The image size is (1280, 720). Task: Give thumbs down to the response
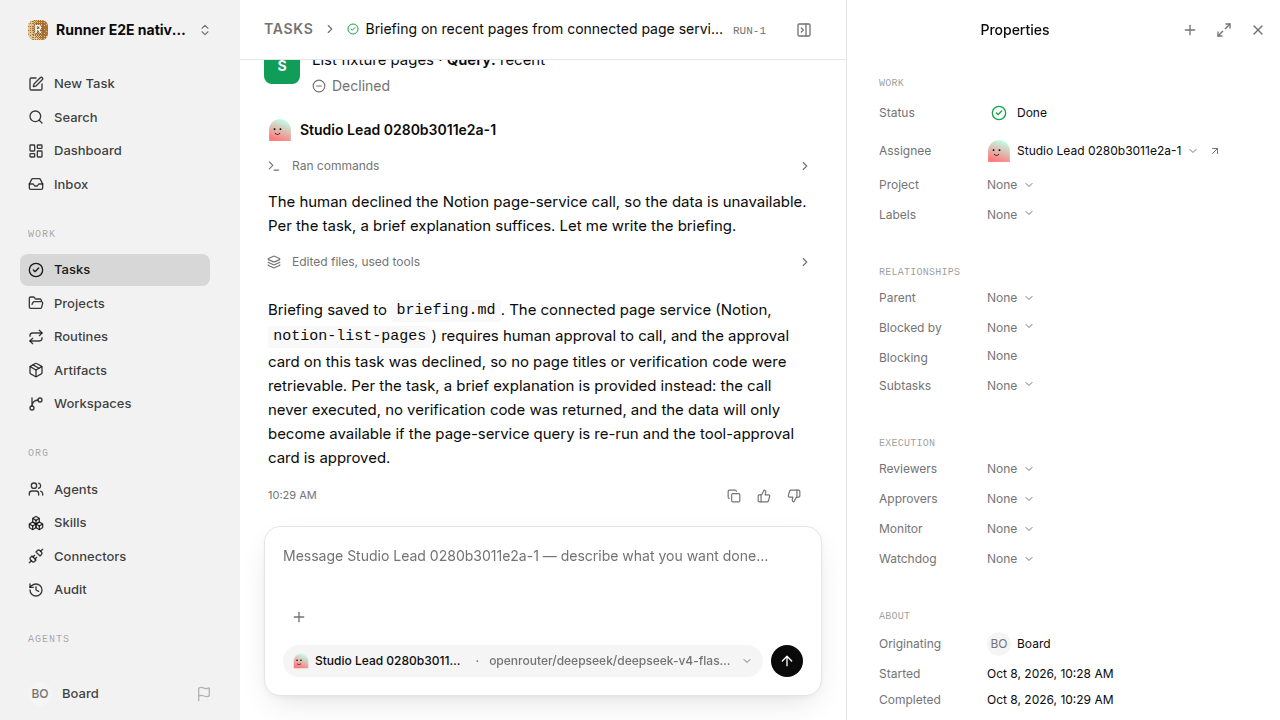[x=794, y=496]
